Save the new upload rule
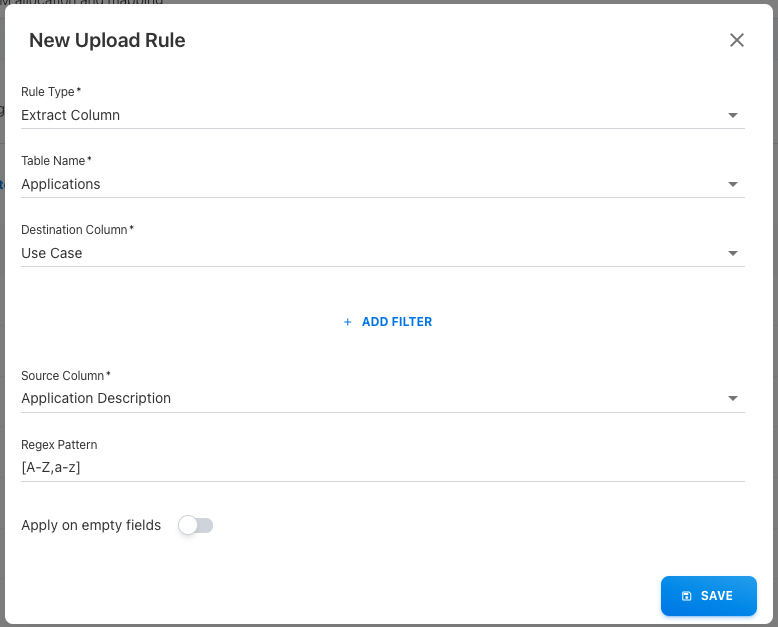This screenshot has height=627, width=778. click(x=708, y=596)
